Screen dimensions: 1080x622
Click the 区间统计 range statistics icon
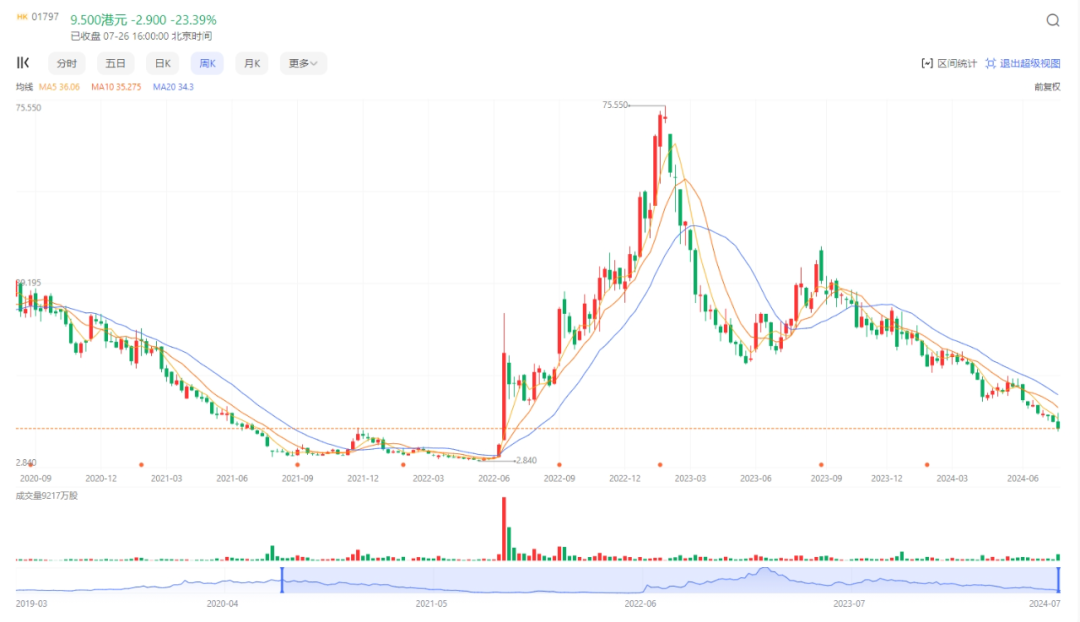(x=926, y=63)
